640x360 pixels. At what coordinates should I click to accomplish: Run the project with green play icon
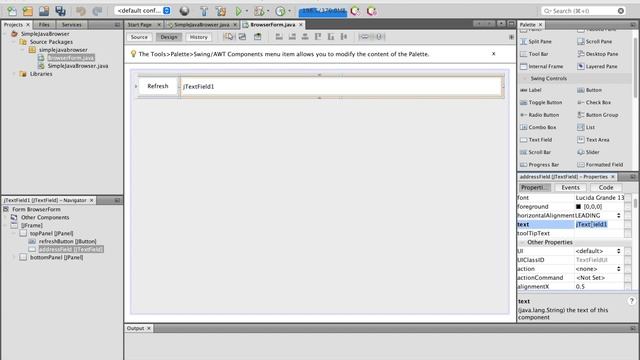[238, 11]
